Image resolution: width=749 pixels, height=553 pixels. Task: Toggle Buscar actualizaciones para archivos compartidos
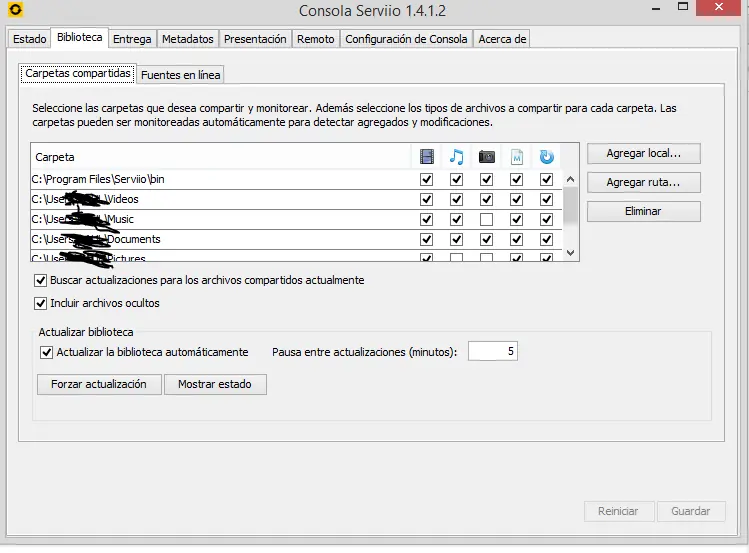pyautogui.click(x=41, y=280)
